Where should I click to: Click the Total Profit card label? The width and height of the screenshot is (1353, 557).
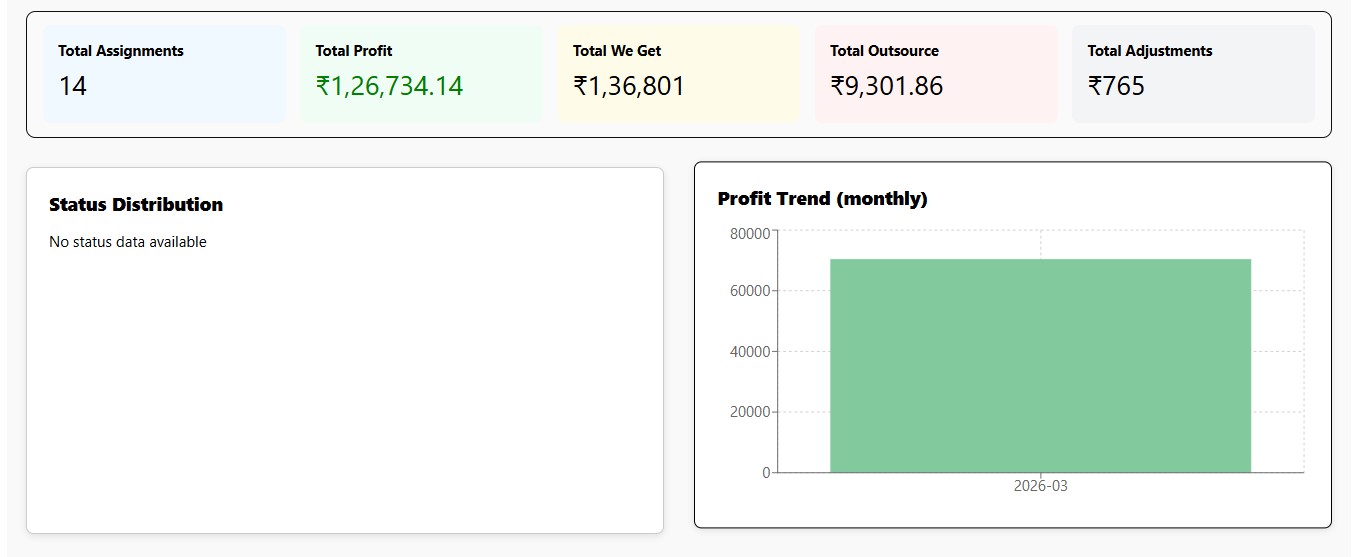click(354, 51)
